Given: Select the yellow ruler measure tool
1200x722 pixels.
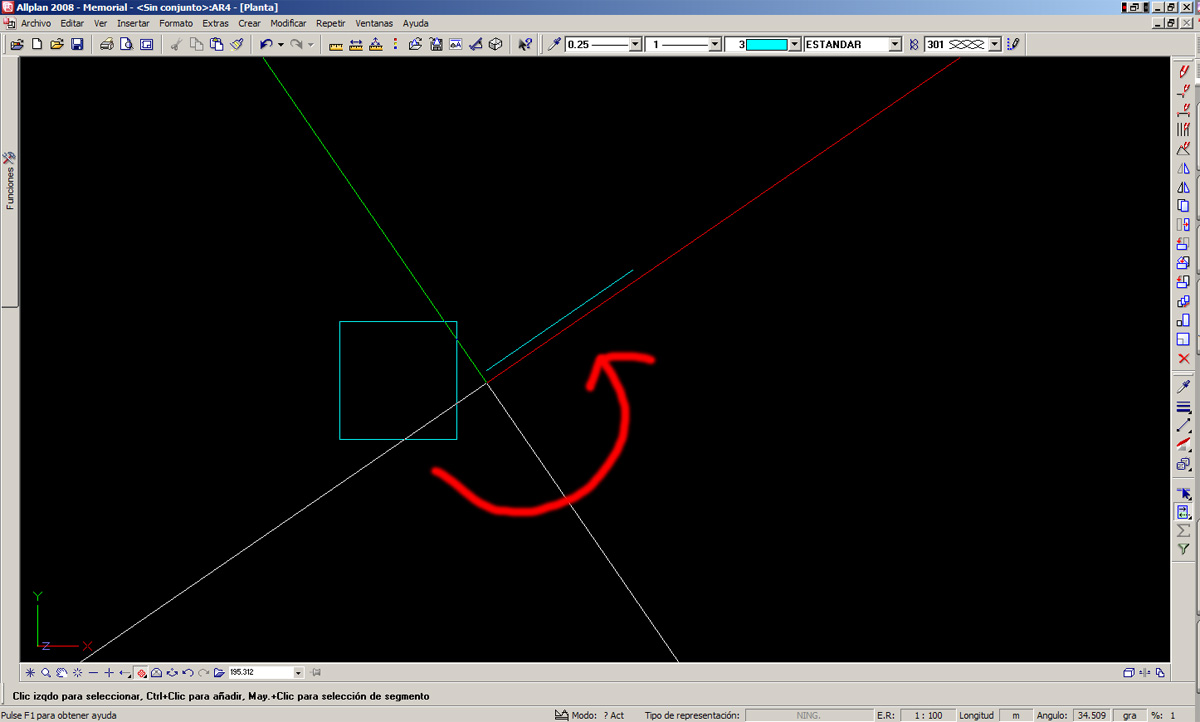Looking at the screenshot, I should [x=335, y=45].
